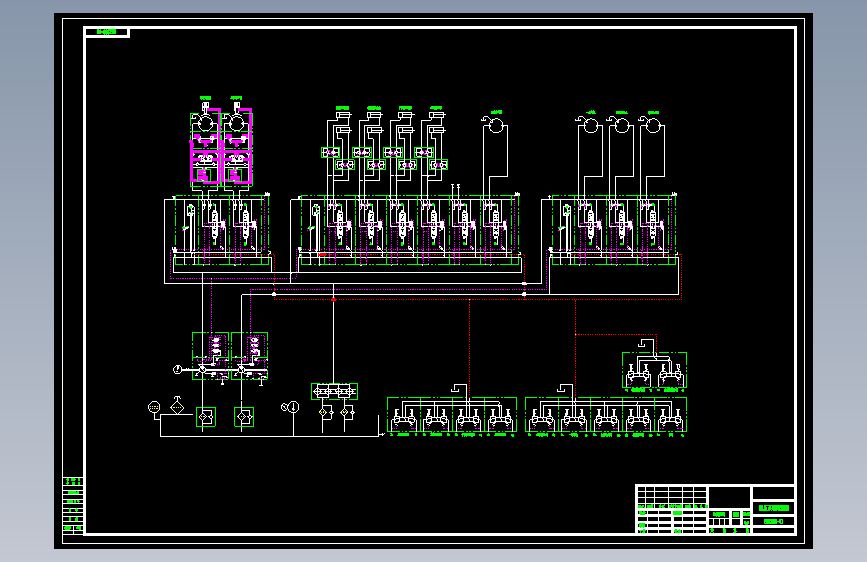
Task: Click the left green-boxed return filter symbol
Action: [206, 417]
